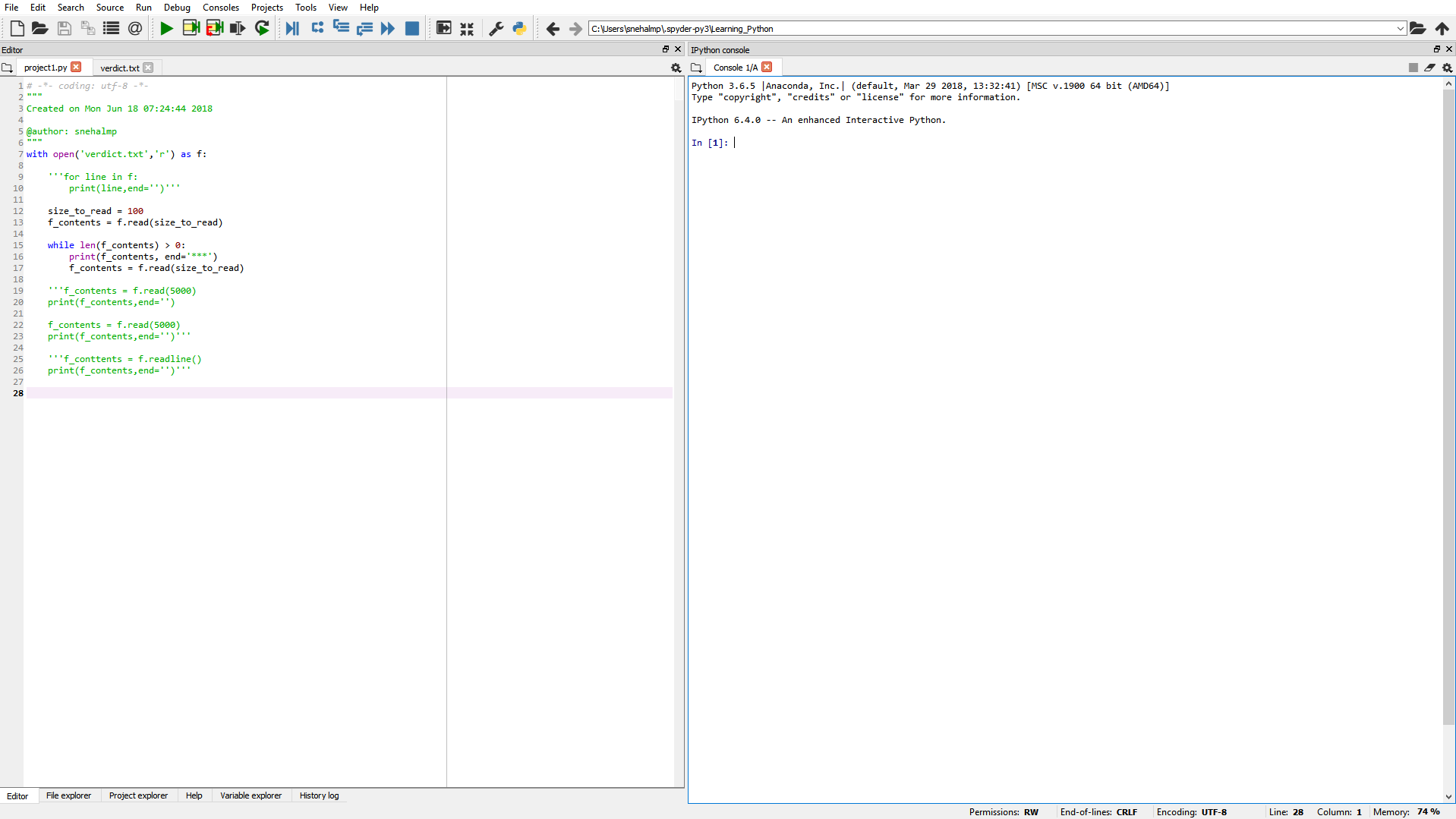
Task: Open the Debug menu
Action: 176,7
